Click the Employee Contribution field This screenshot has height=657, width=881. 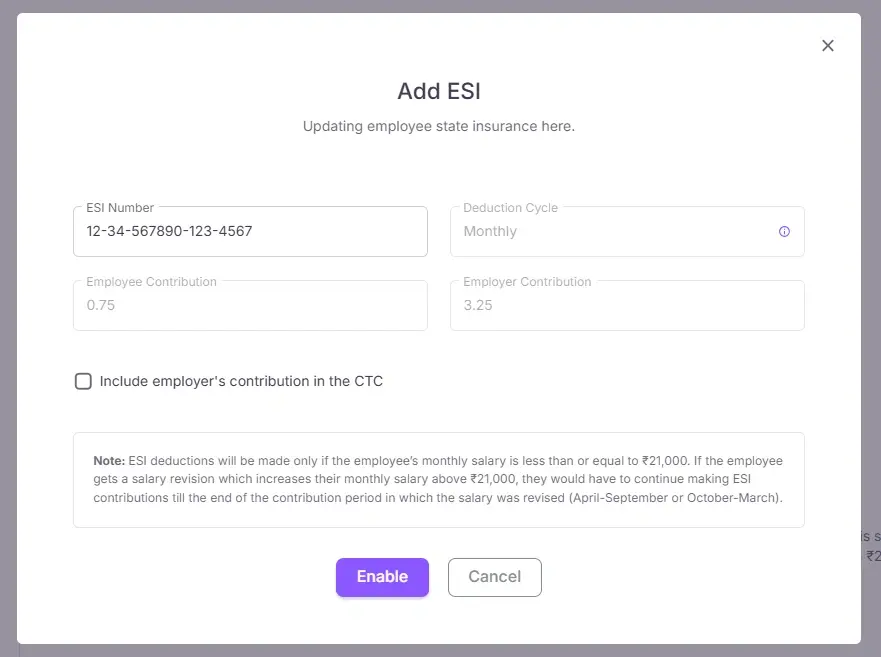coord(250,306)
